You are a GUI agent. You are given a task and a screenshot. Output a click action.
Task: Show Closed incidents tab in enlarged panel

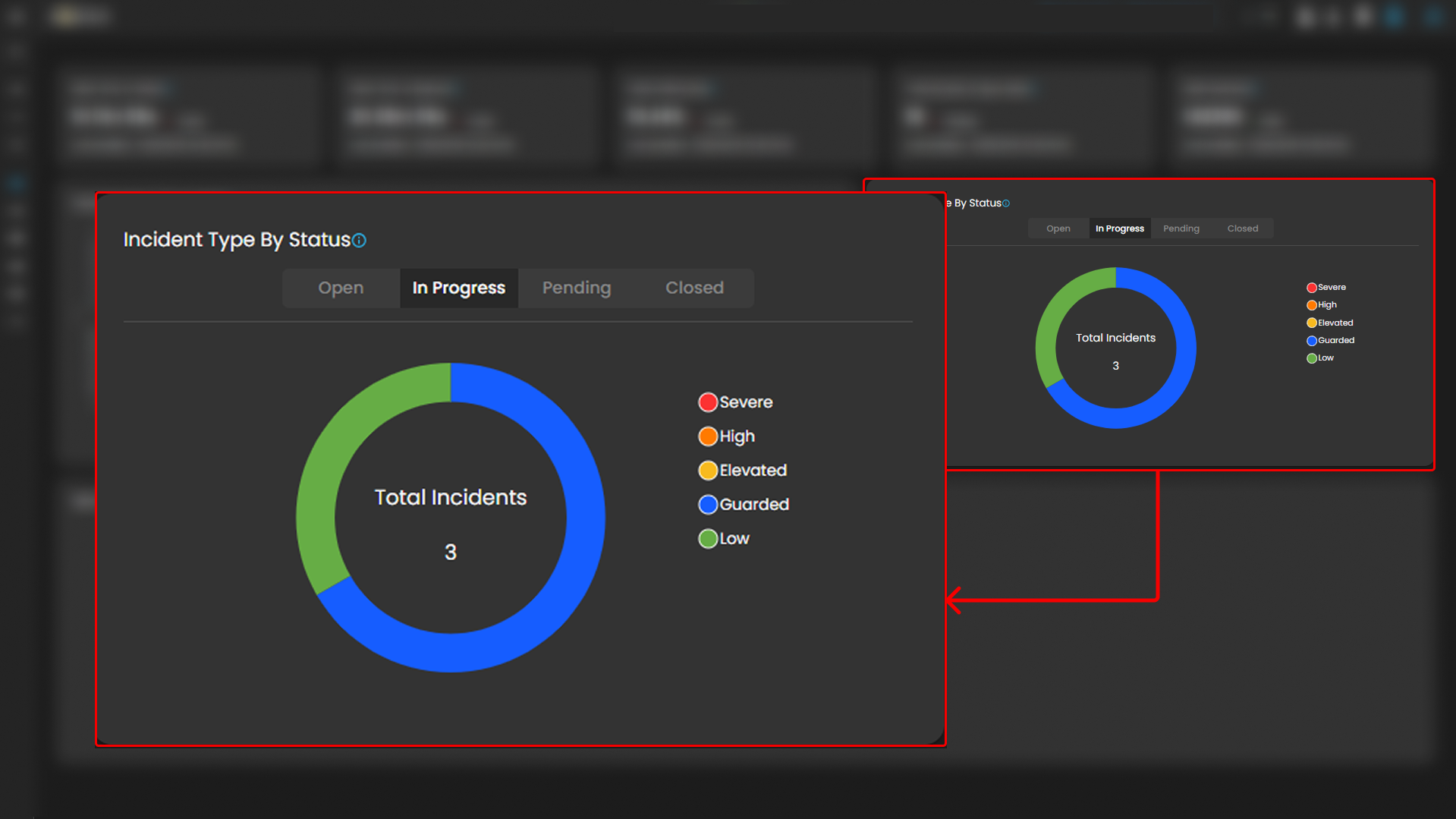click(x=694, y=288)
